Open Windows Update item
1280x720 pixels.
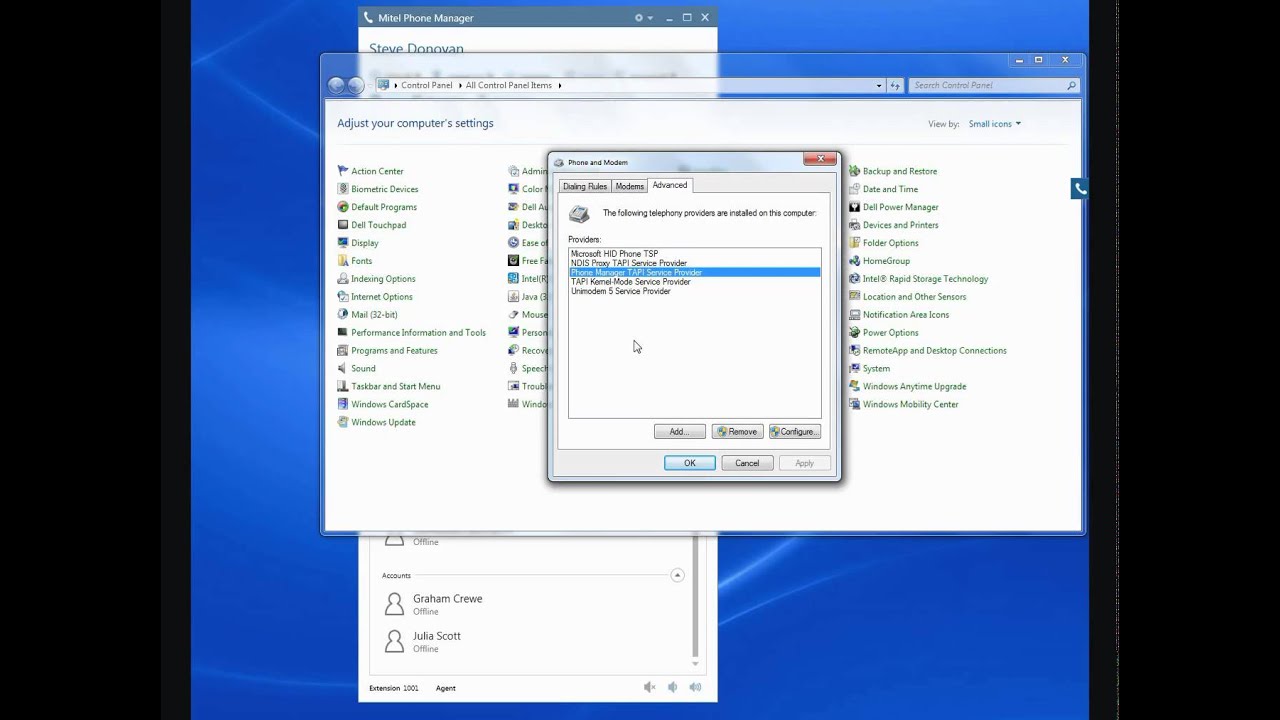(x=383, y=423)
